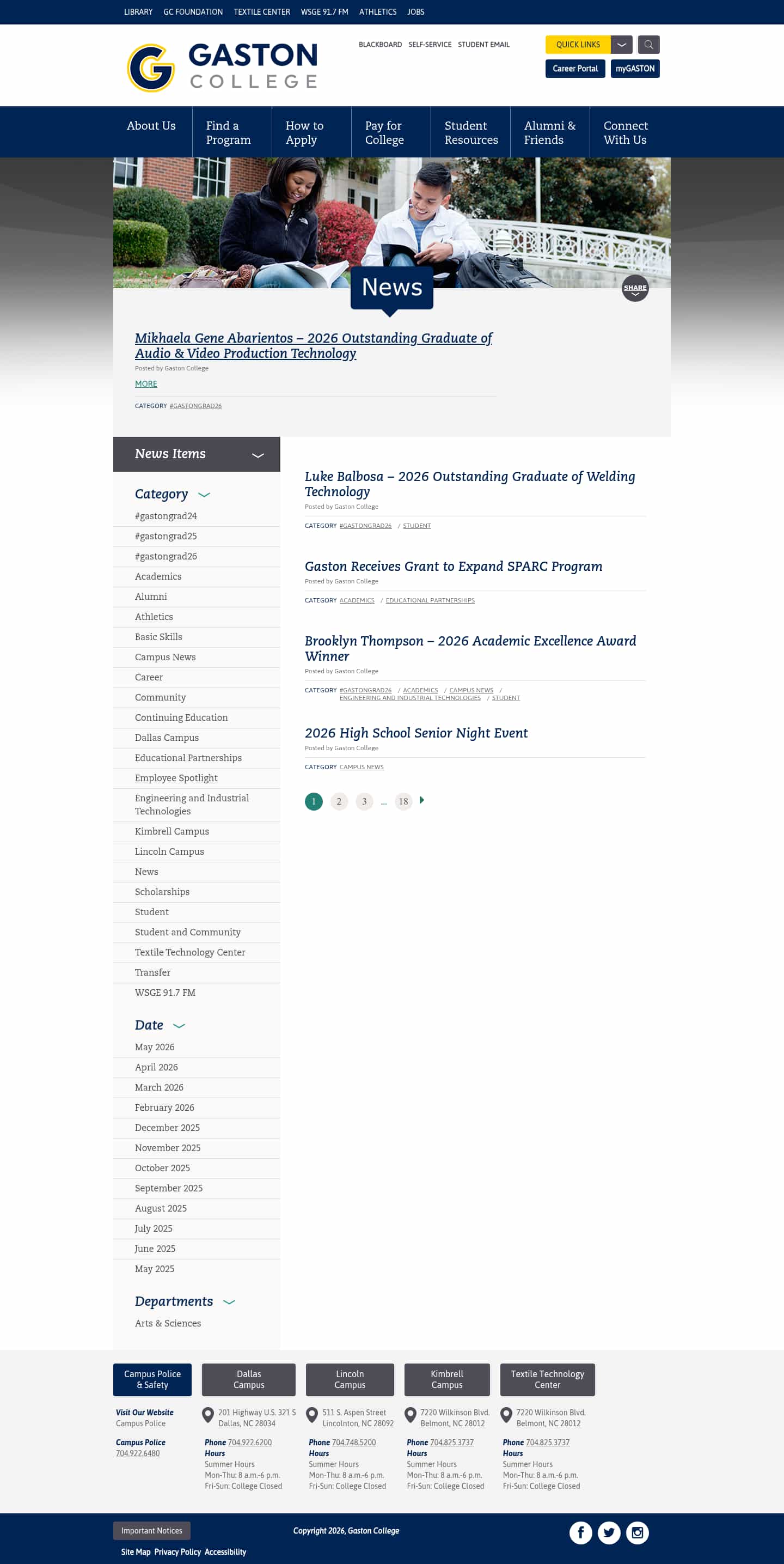
Task: Go to next page arrow in pagination
Action: (x=422, y=800)
